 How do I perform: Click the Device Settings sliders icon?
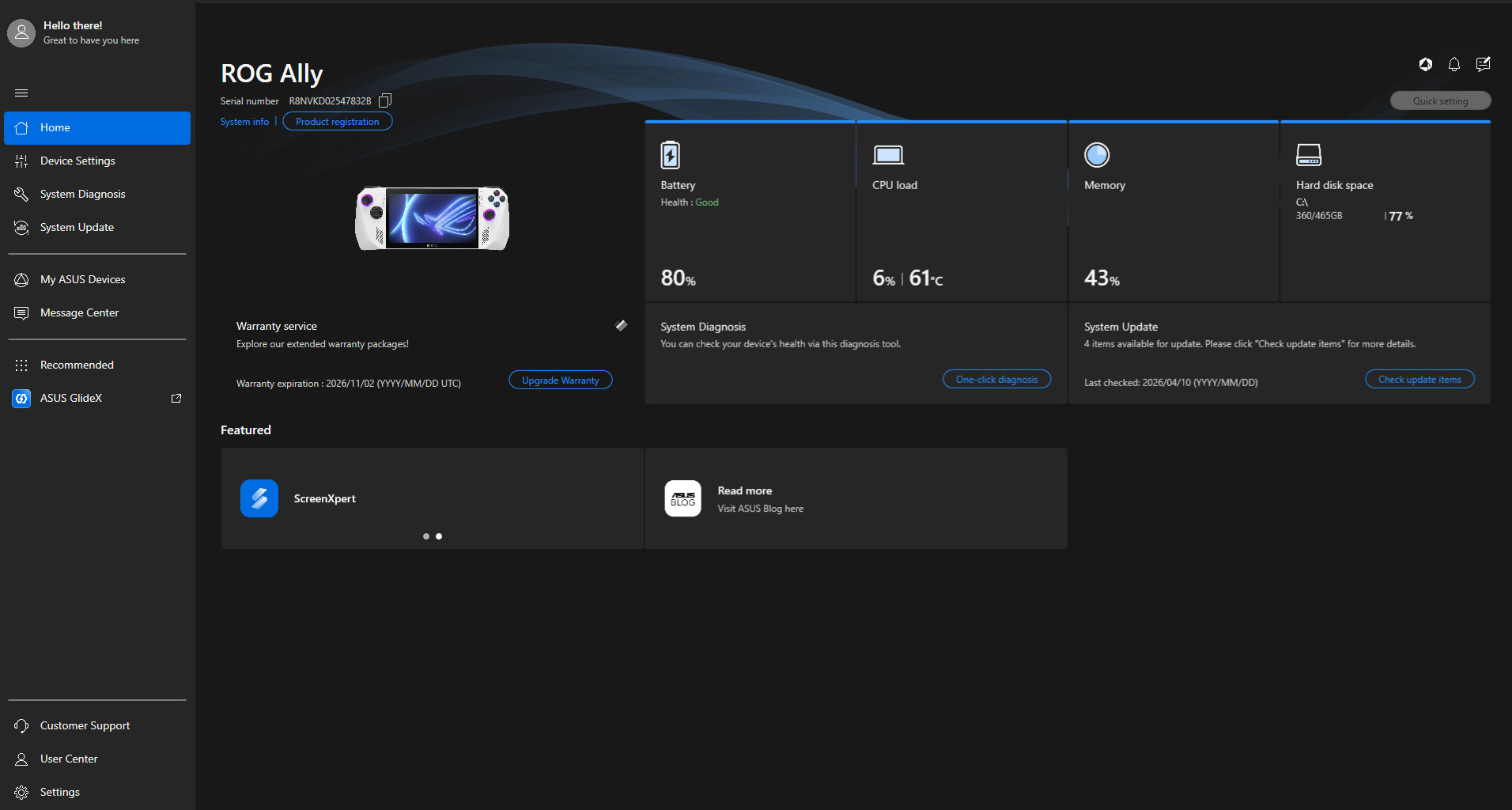click(21, 161)
